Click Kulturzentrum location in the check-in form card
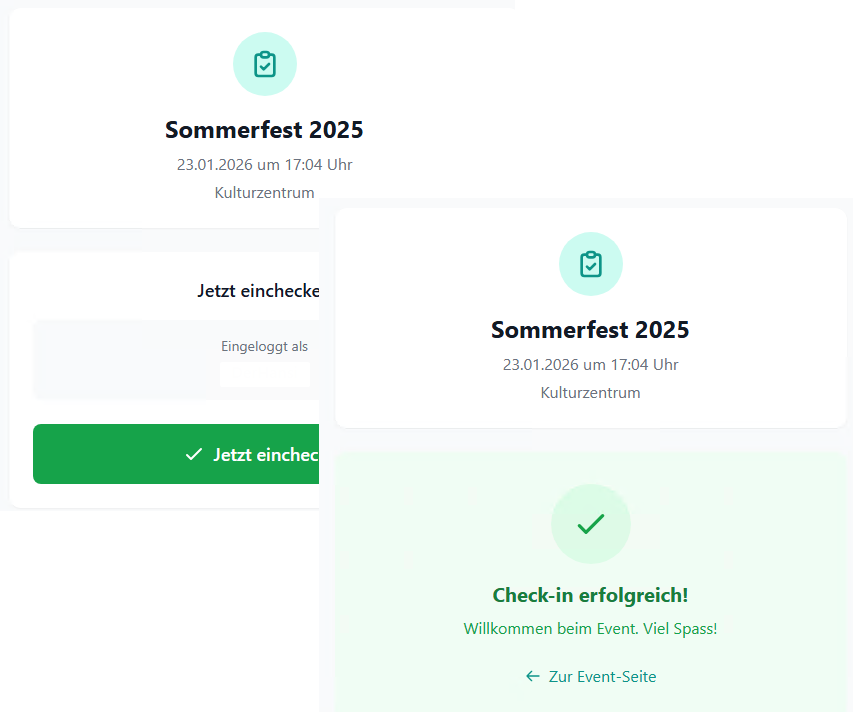The width and height of the screenshot is (853, 712). pyautogui.click(x=264, y=193)
